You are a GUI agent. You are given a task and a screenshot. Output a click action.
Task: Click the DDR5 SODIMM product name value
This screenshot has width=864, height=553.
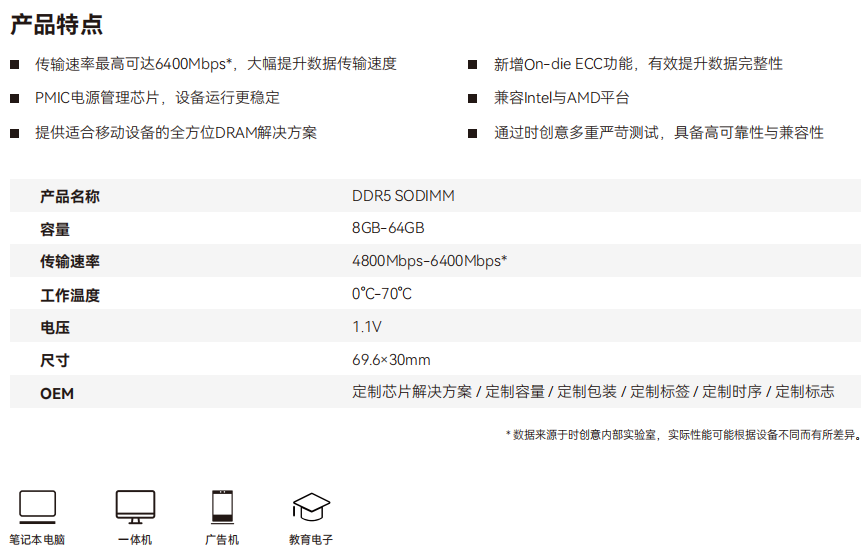click(403, 196)
